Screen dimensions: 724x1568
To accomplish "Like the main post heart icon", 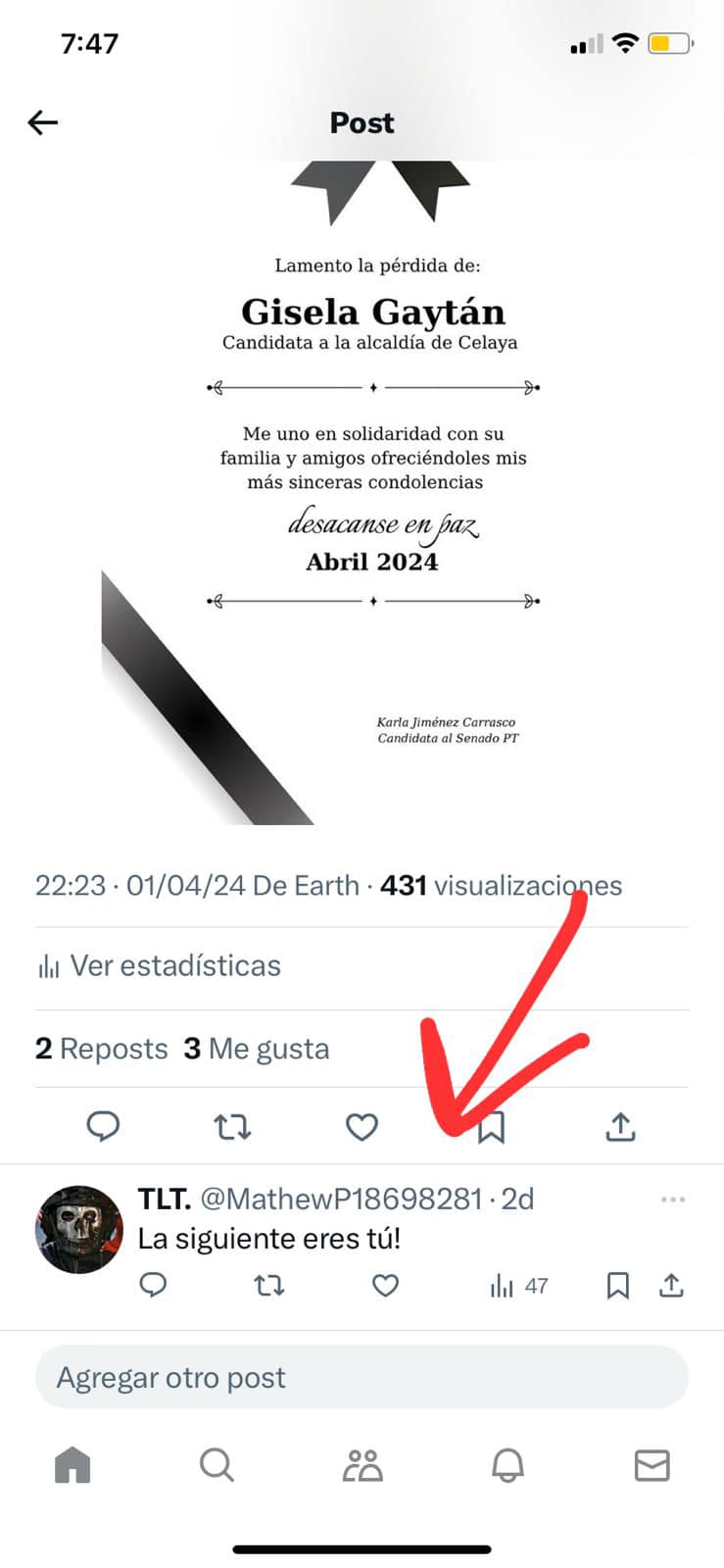I will point(362,1127).
